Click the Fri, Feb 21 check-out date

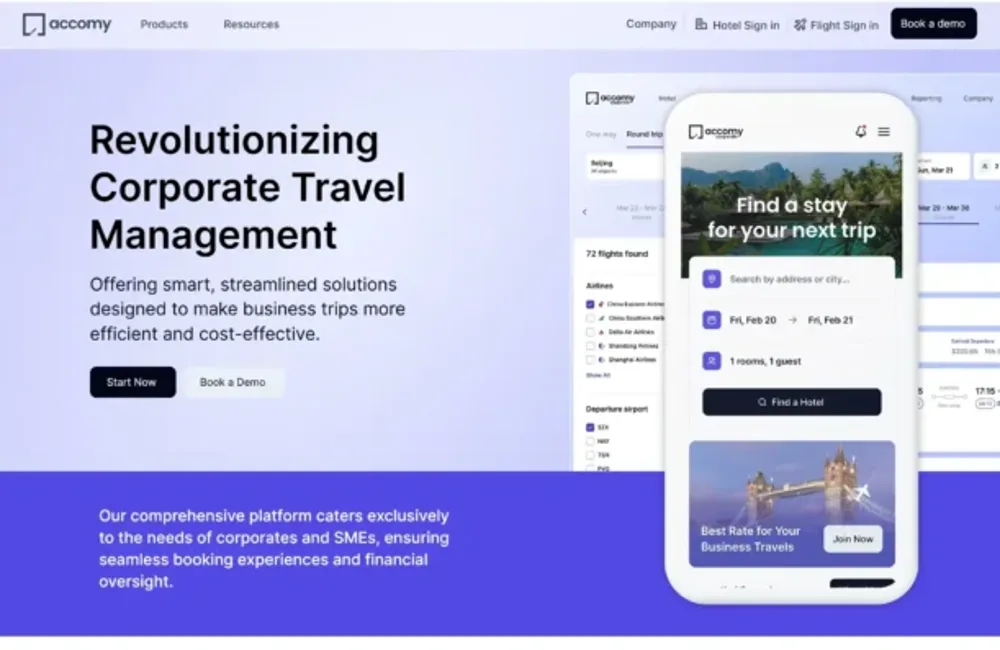tap(830, 320)
